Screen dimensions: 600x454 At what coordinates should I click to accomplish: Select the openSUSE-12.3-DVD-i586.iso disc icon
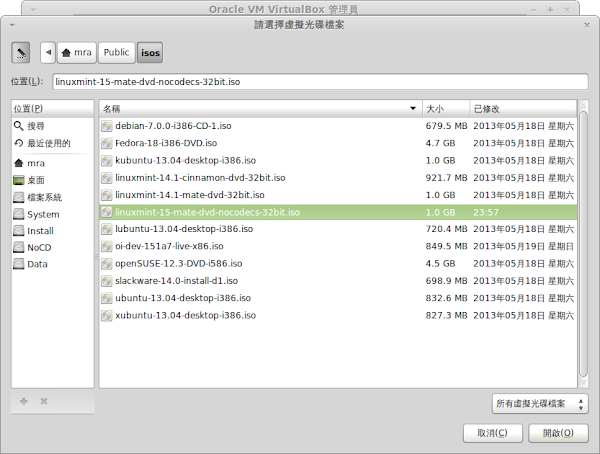(x=107, y=263)
